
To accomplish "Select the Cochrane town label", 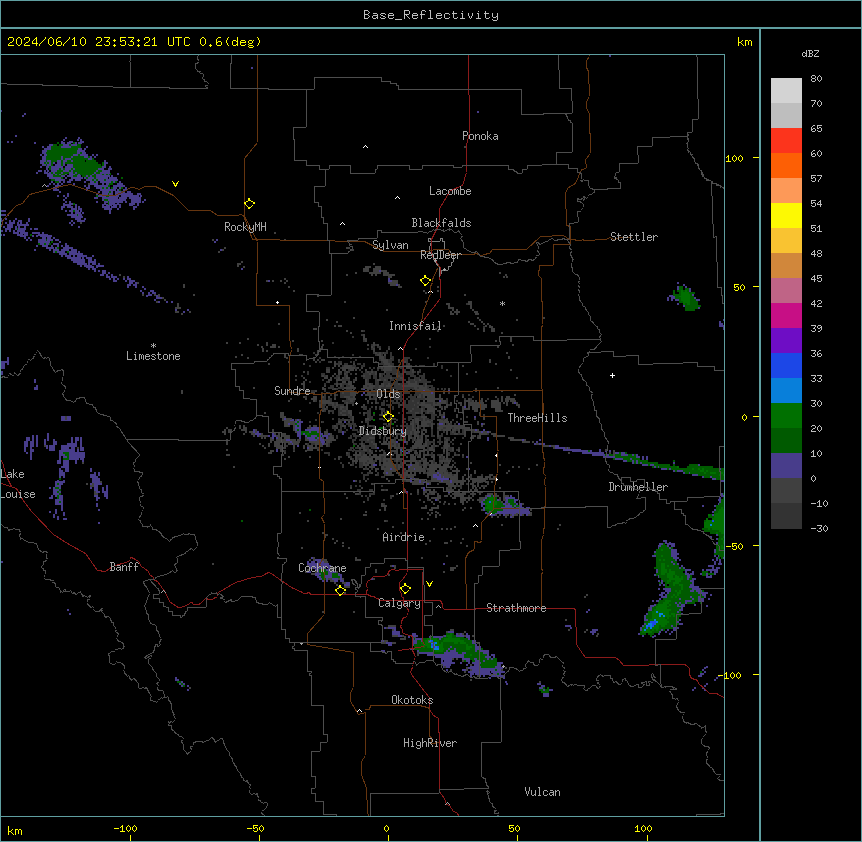I will (322, 568).
